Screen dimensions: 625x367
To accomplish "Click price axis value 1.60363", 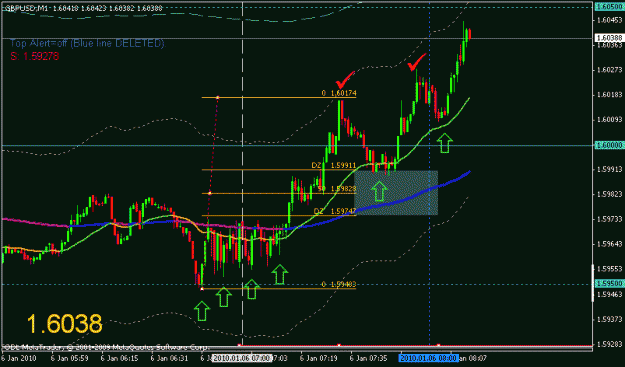I will point(610,45).
